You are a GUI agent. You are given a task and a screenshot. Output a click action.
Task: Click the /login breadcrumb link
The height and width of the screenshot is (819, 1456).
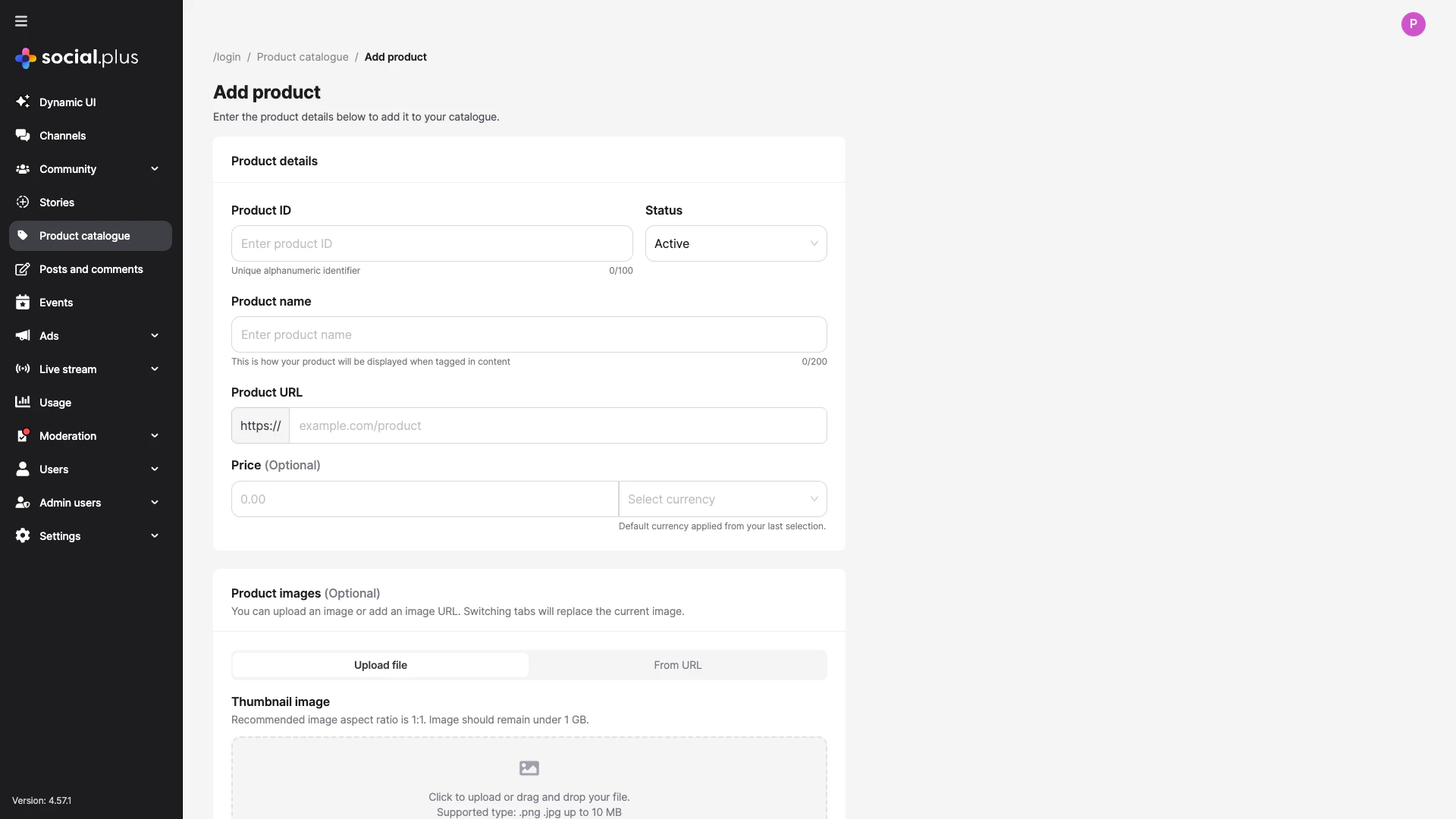coord(227,57)
